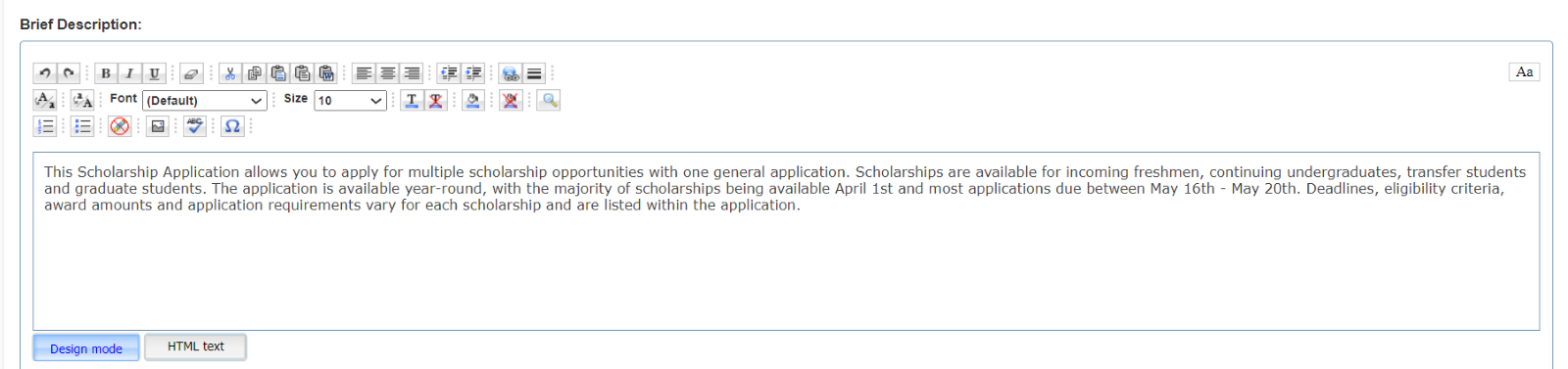Click inside the description text area
The height and width of the screenshot is (369, 1568).
point(786,241)
